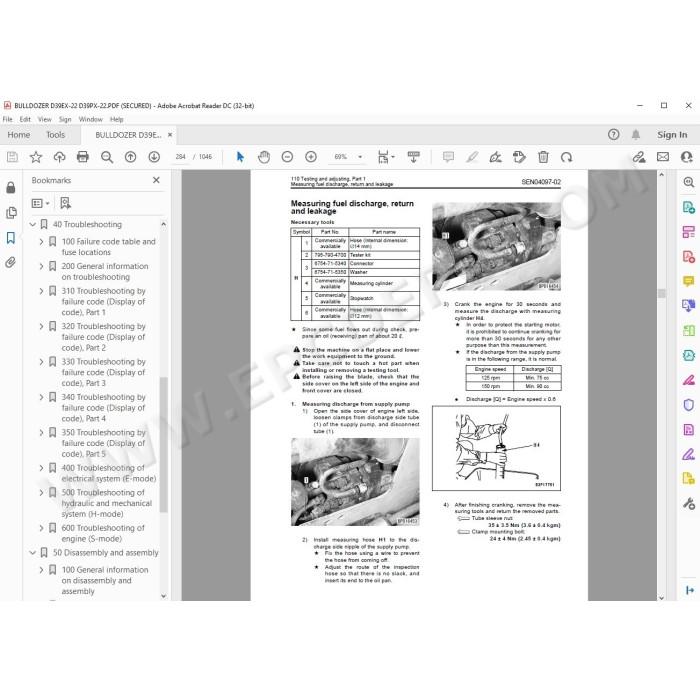Viewport: 700px width, 700px height.
Task: Click the Delete trash icon
Action: point(543,157)
